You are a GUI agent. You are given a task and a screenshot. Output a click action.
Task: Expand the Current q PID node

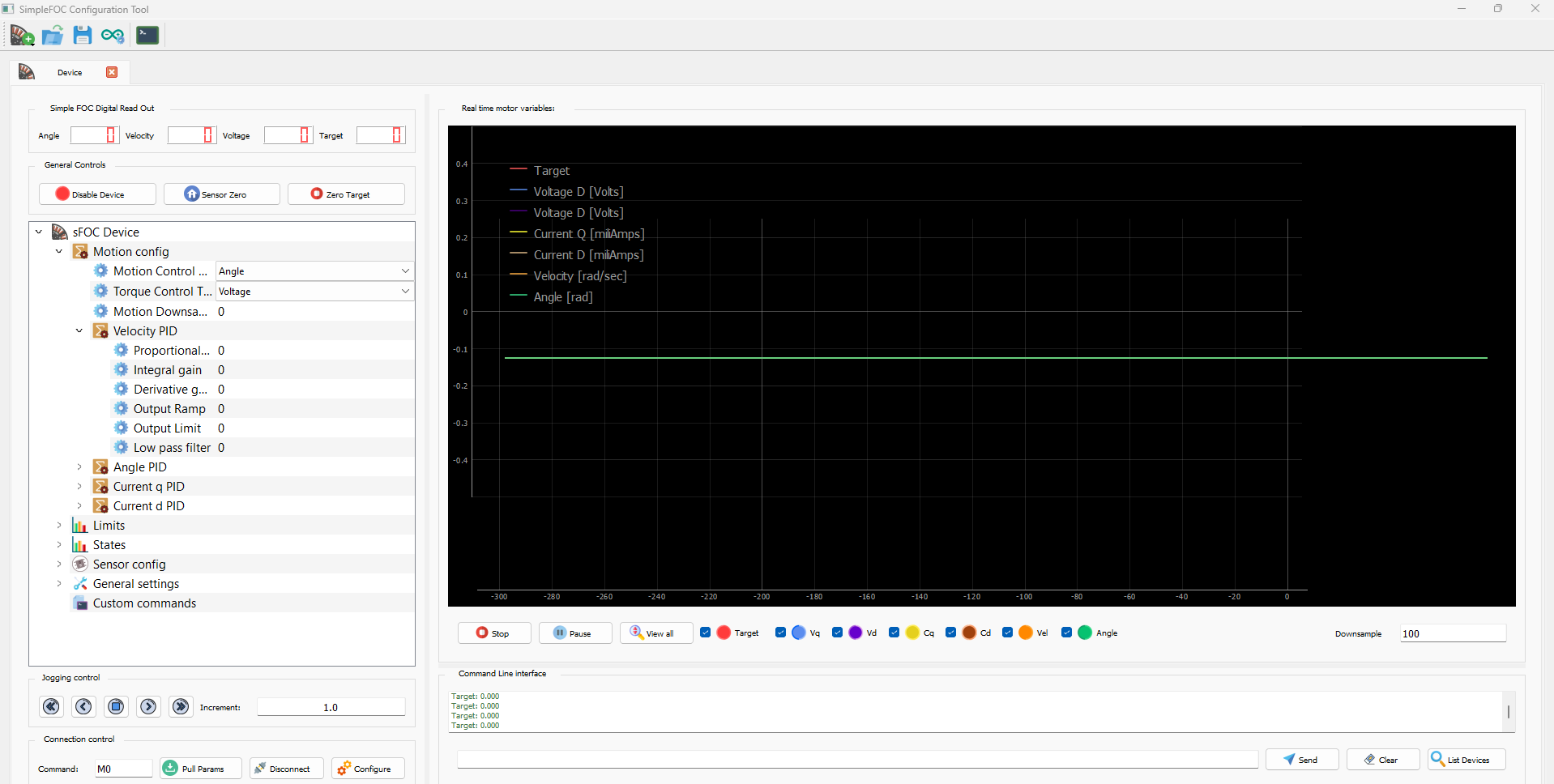pos(79,486)
